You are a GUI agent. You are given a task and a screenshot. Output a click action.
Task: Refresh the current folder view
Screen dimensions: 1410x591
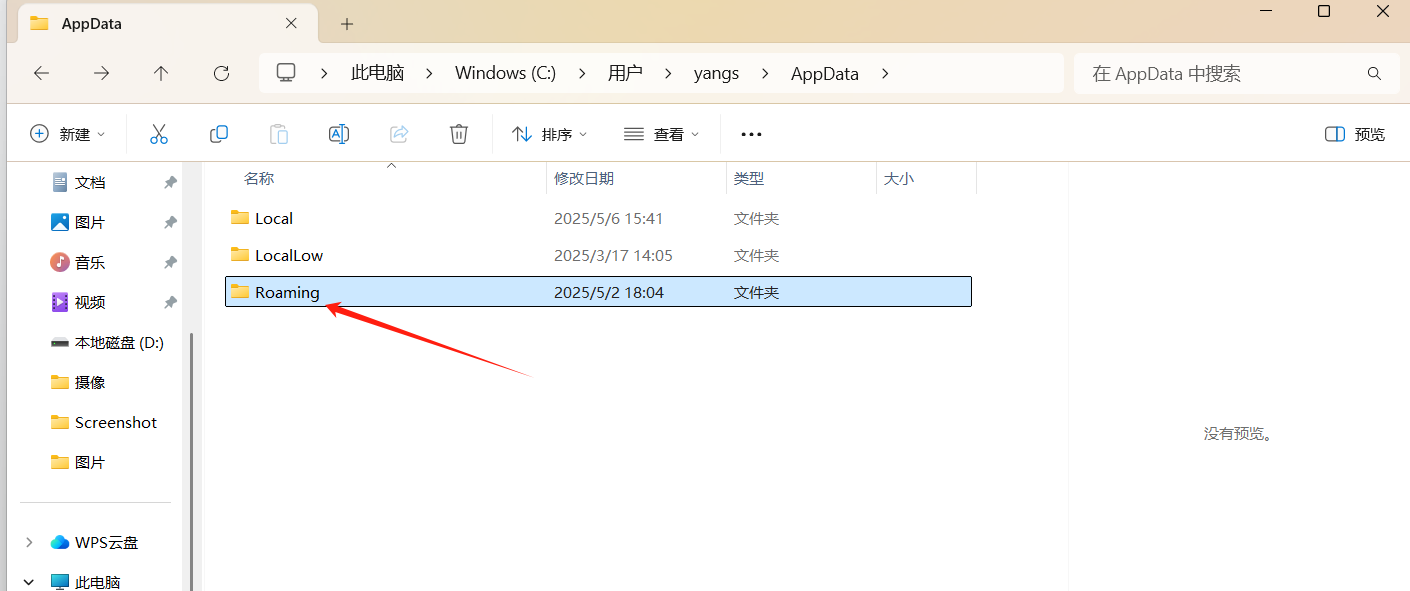(221, 72)
